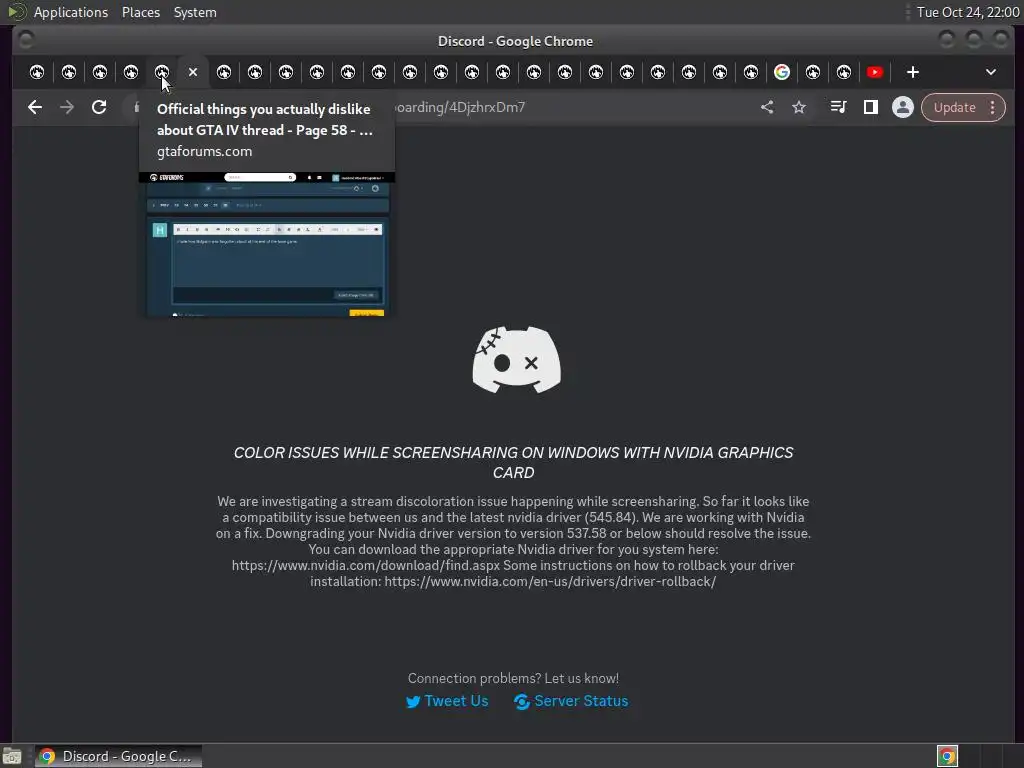
Task: Reload the current Discord page
Action: (99, 107)
